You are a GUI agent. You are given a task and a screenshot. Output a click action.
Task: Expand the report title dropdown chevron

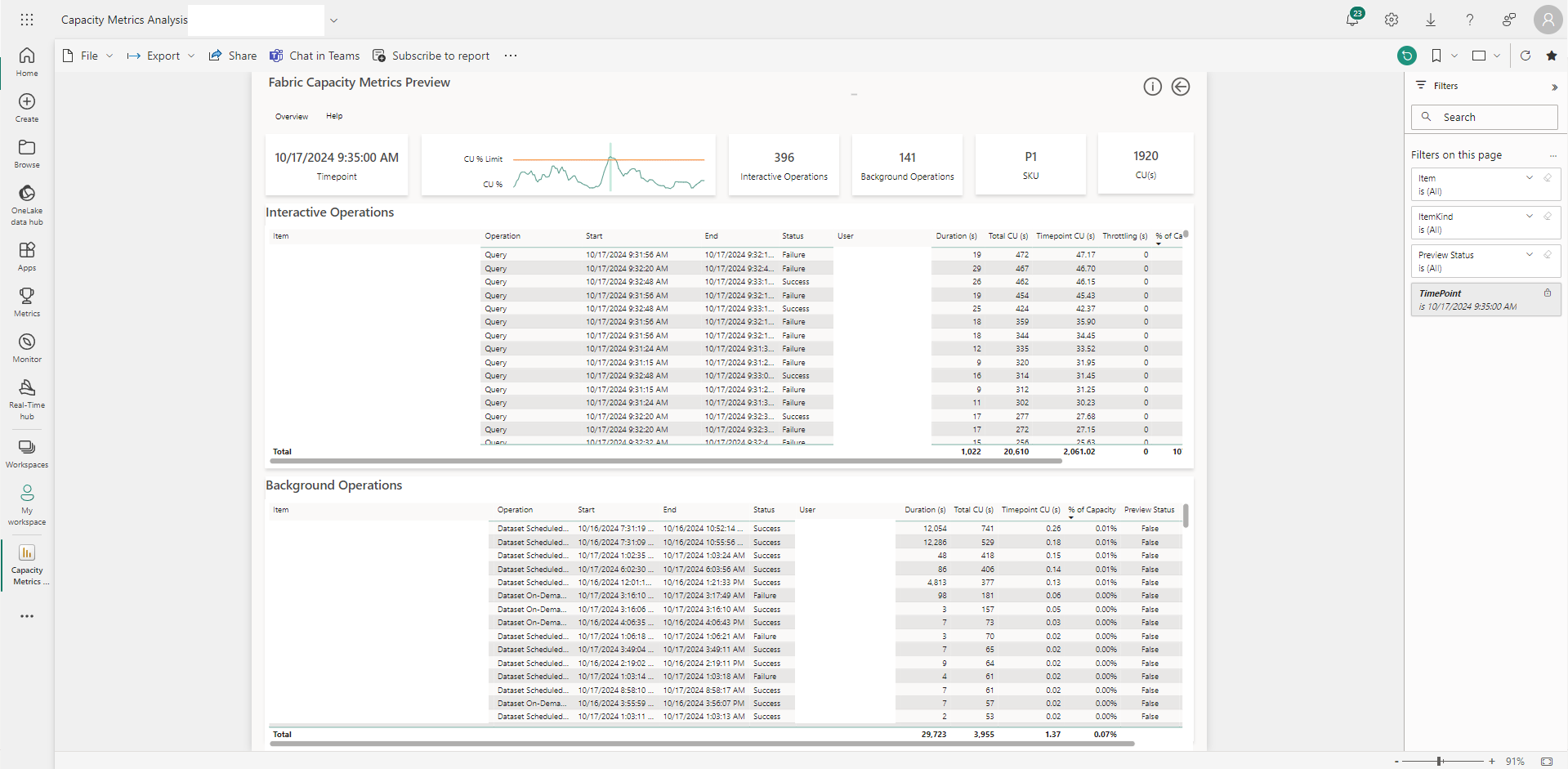(x=333, y=20)
